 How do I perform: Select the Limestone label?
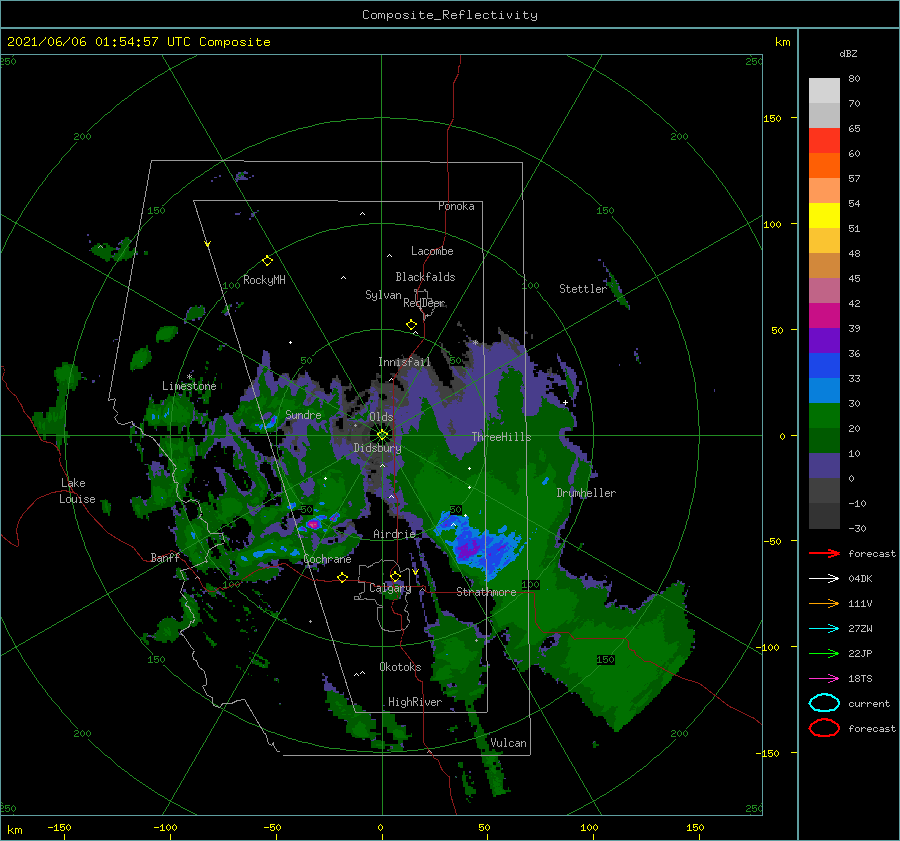pyautogui.click(x=189, y=386)
